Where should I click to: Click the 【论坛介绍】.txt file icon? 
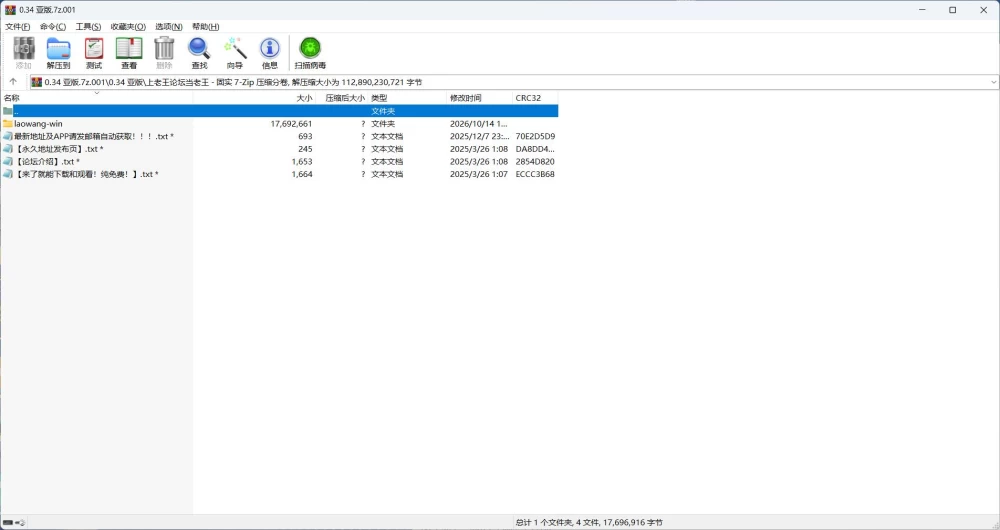(x=8, y=161)
